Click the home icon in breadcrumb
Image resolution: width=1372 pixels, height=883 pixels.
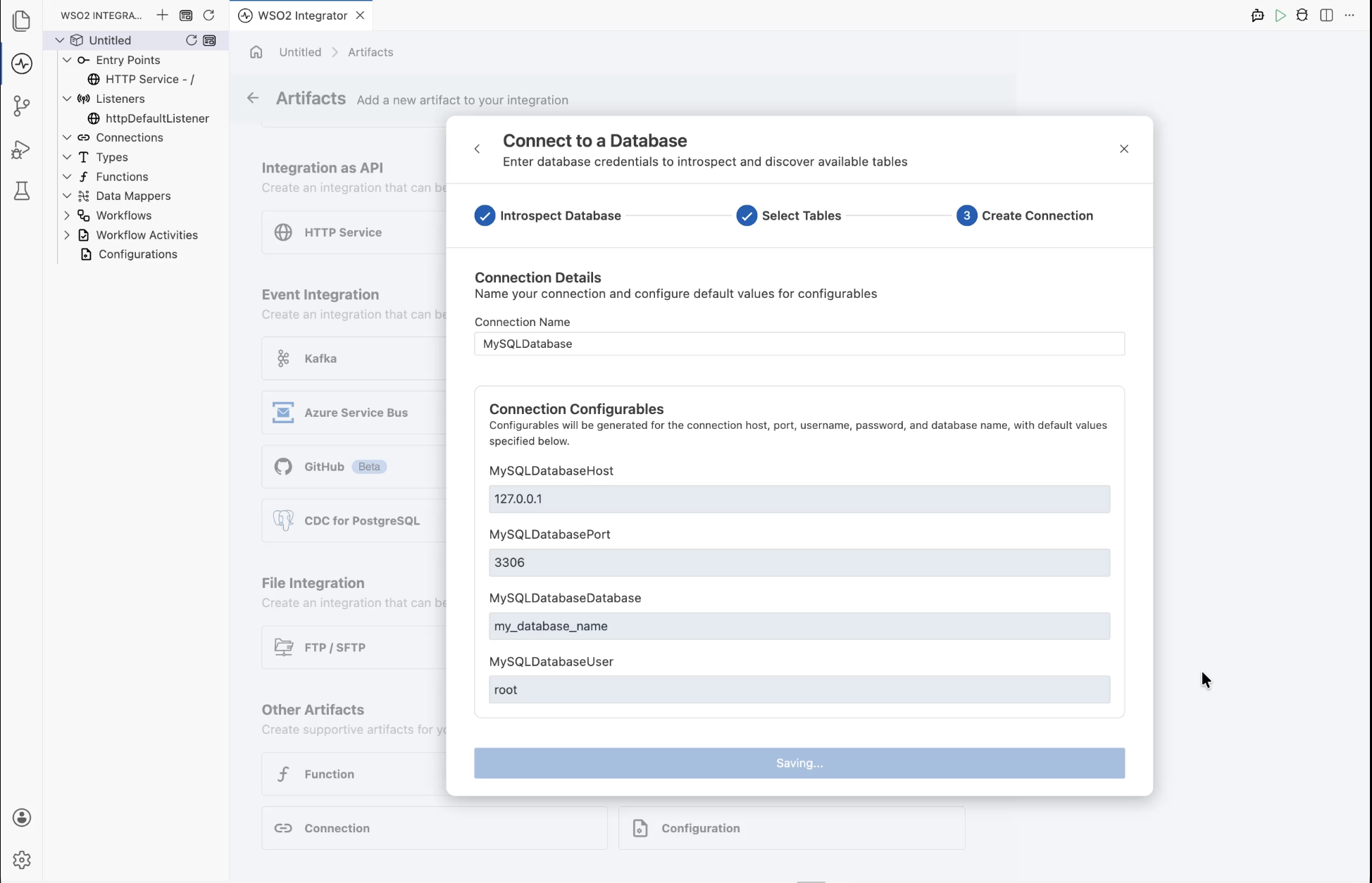[256, 52]
